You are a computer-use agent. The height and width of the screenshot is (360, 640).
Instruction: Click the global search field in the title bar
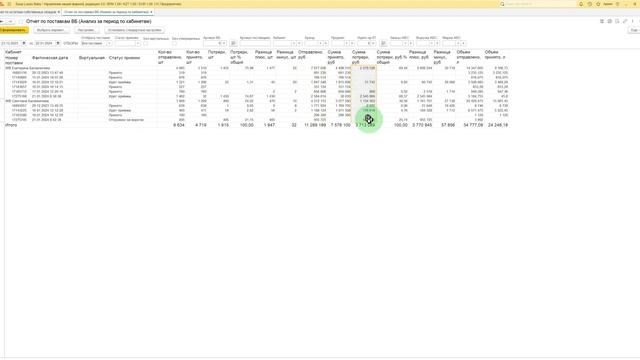coord(539,4)
